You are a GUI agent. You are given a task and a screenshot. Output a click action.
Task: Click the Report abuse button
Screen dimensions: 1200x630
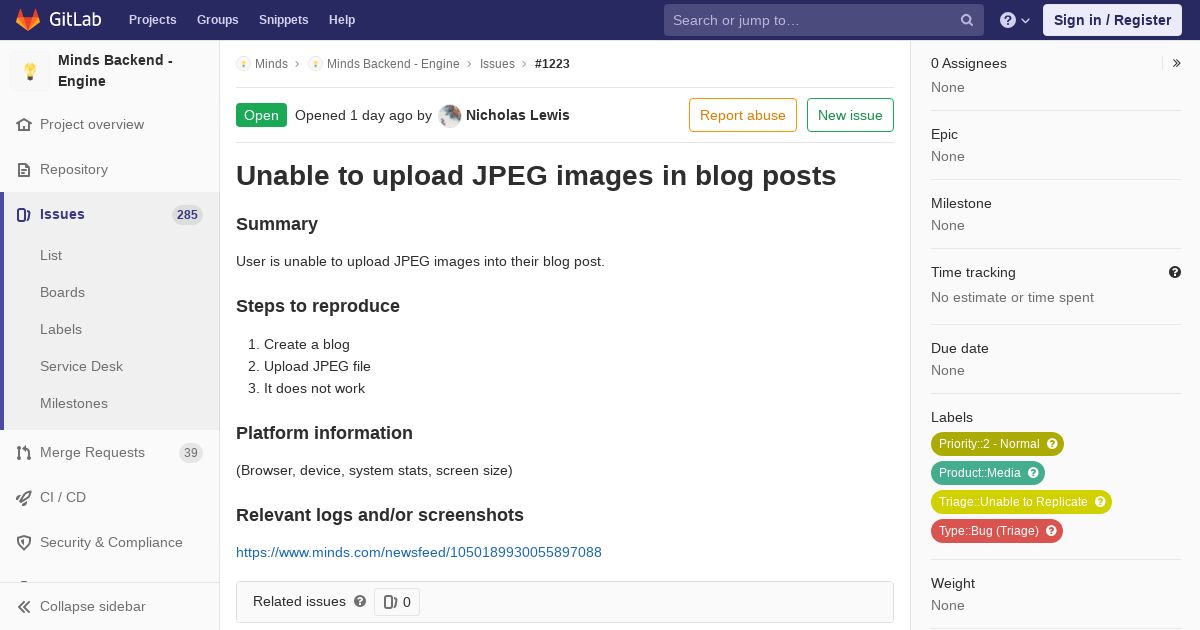coord(743,115)
